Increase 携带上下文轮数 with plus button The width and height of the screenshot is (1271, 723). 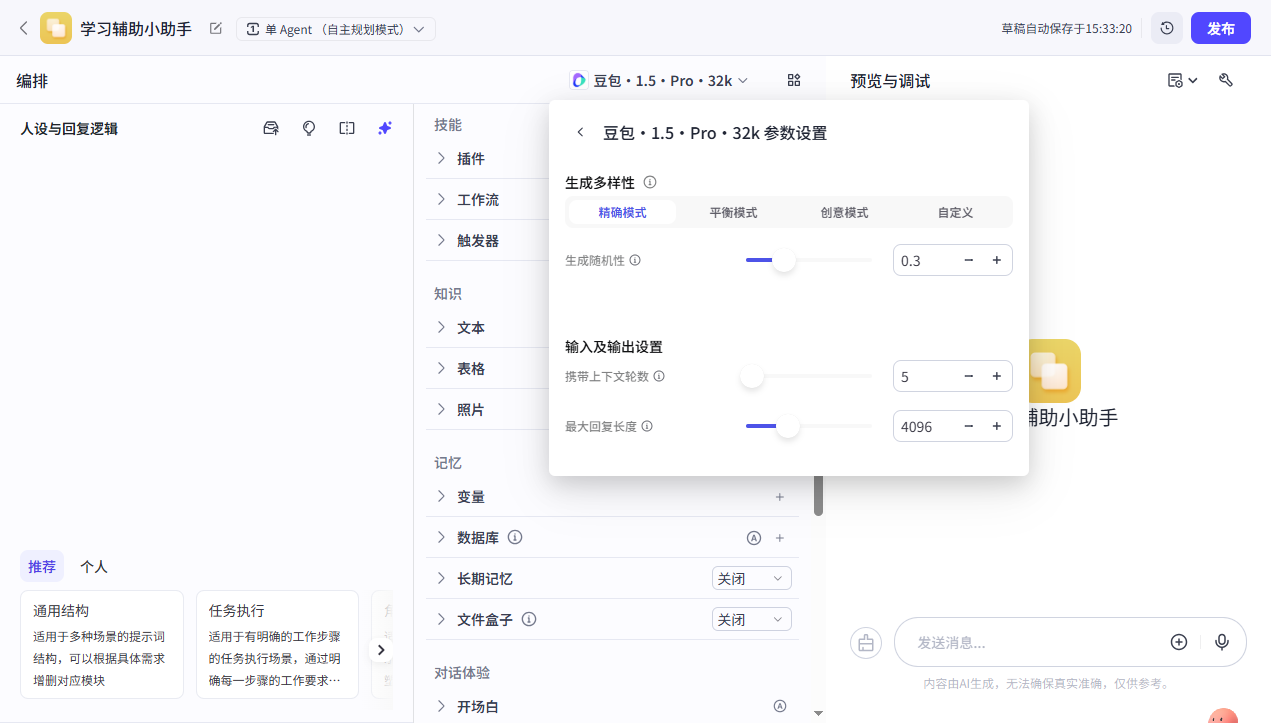pos(996,376)
